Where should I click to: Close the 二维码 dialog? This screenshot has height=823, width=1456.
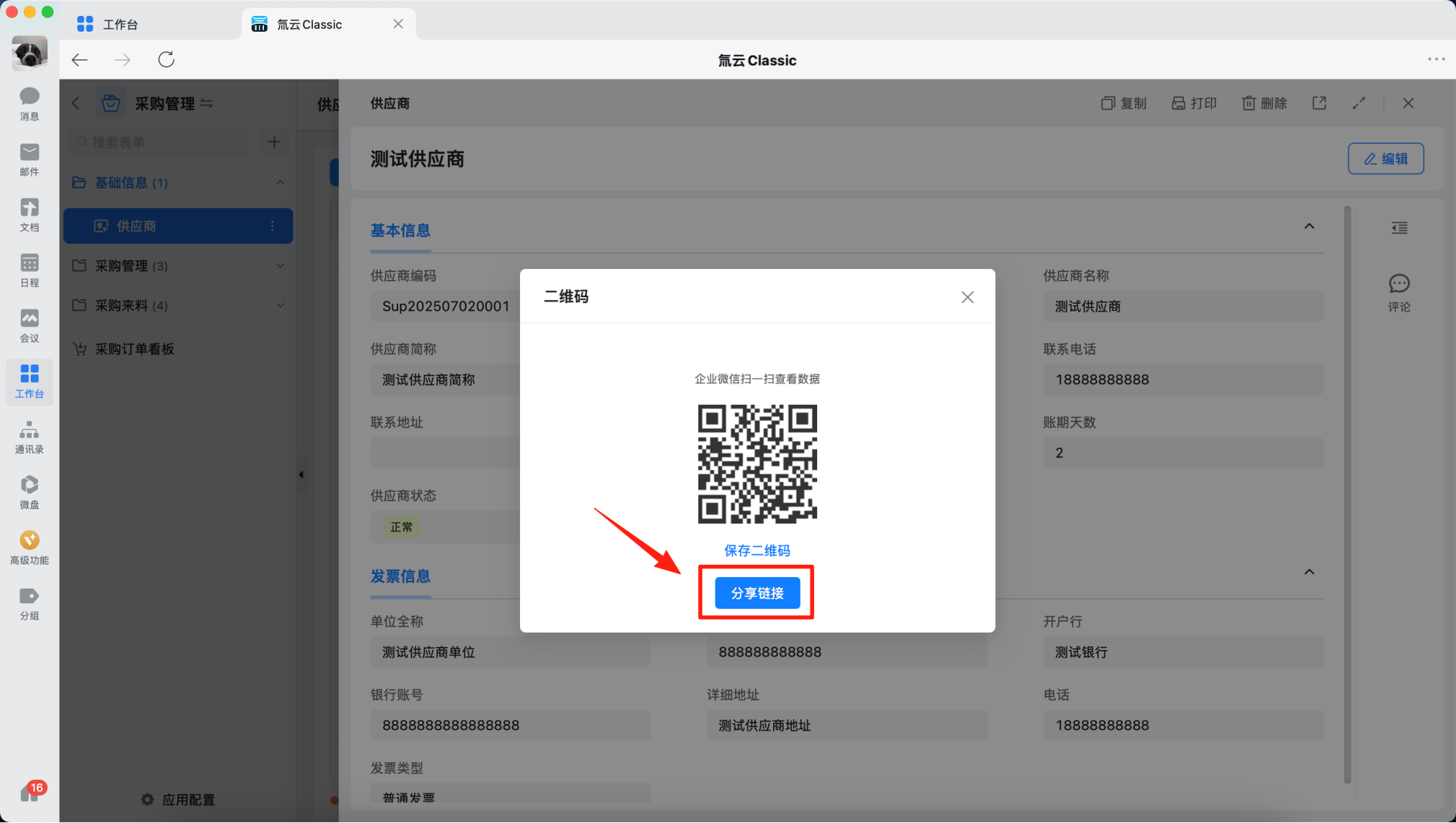click(x=967, y=297)
